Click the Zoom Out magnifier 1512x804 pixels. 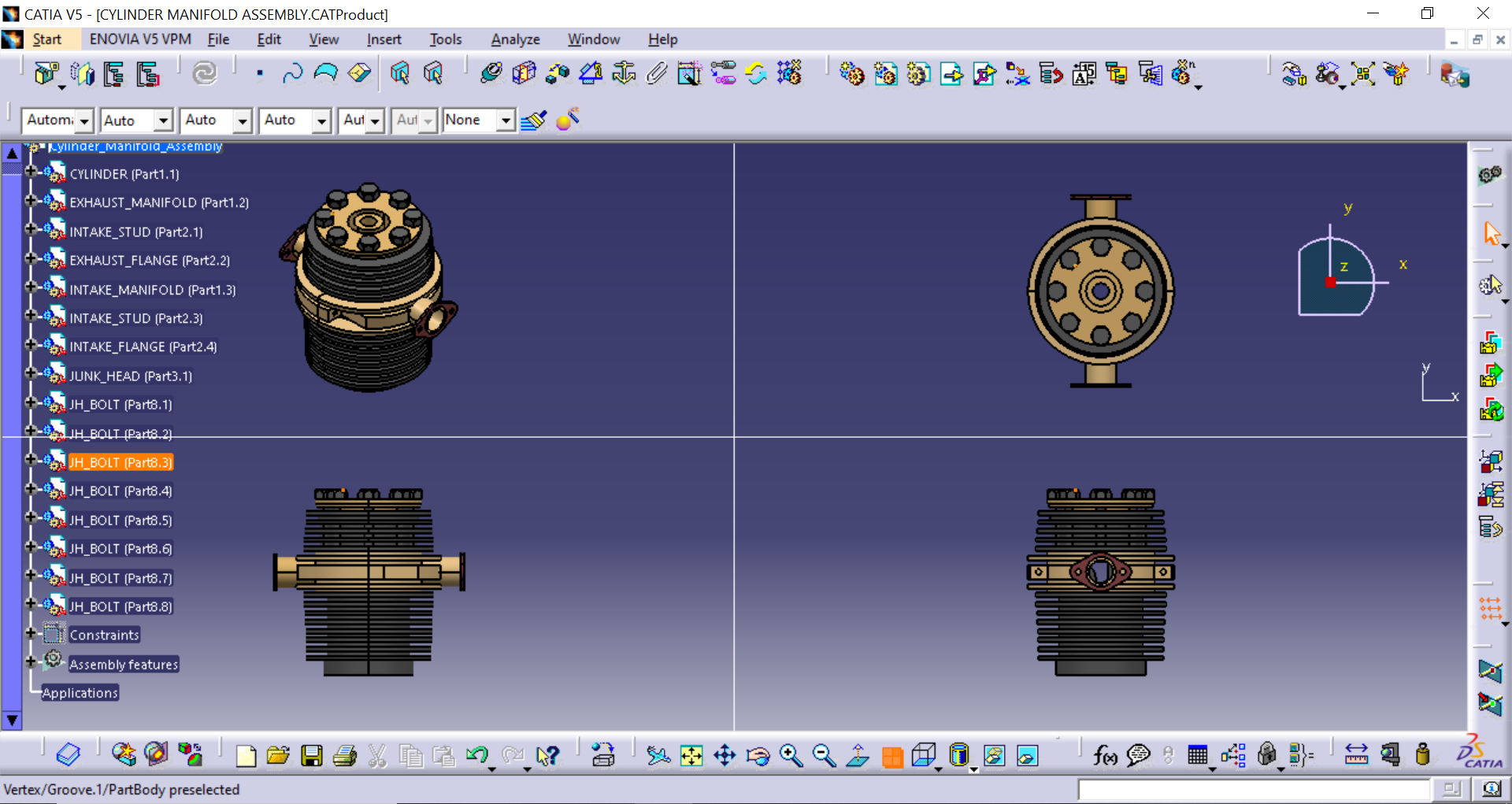tap(824, 756)
